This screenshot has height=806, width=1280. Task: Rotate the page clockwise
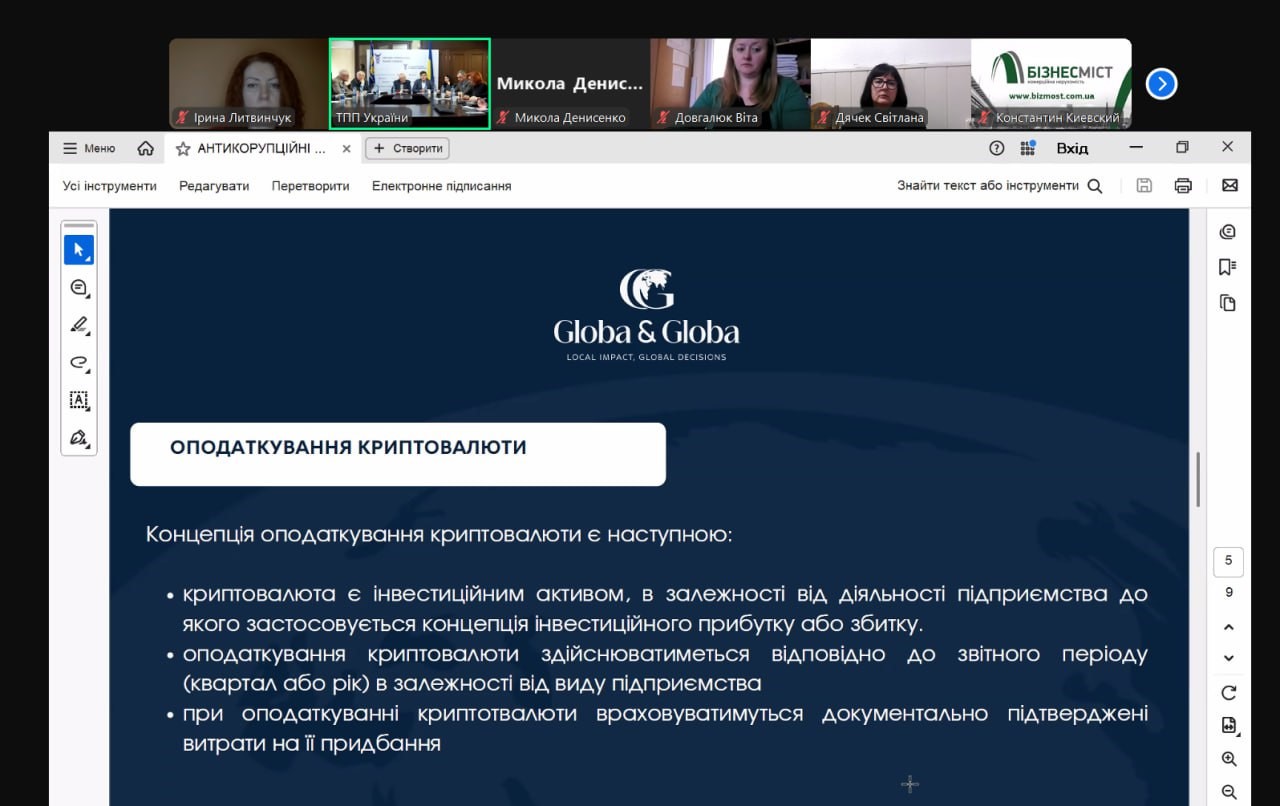coord(1229,693)
